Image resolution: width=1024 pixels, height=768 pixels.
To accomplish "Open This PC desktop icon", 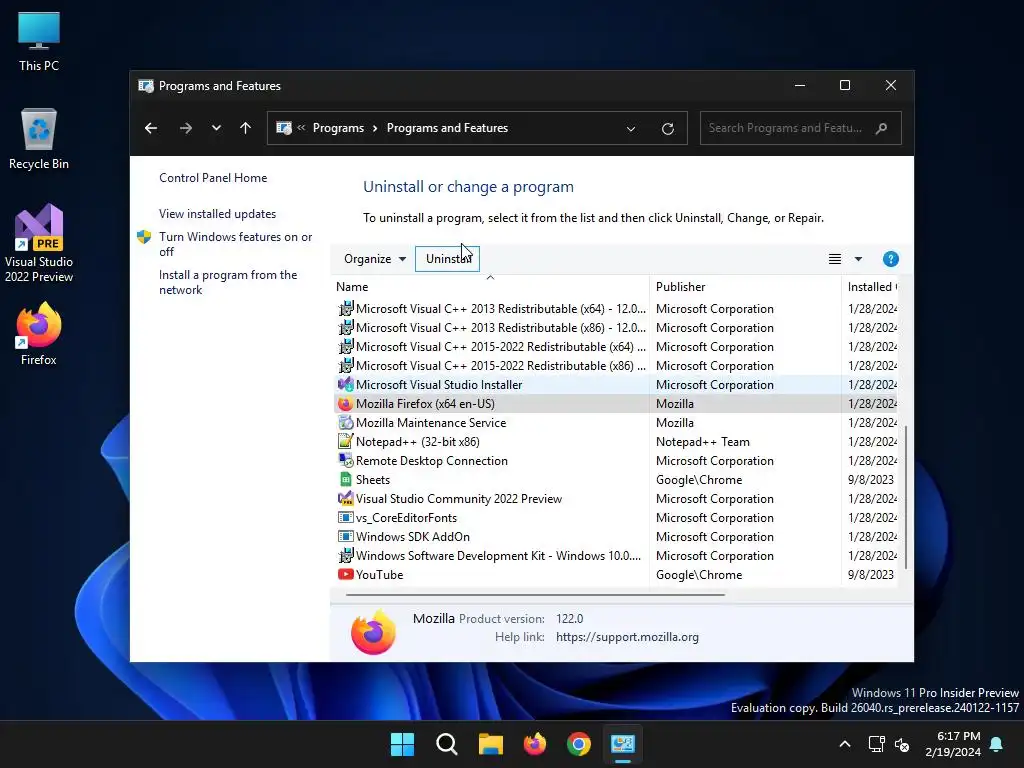I will [x=39, y=42].
